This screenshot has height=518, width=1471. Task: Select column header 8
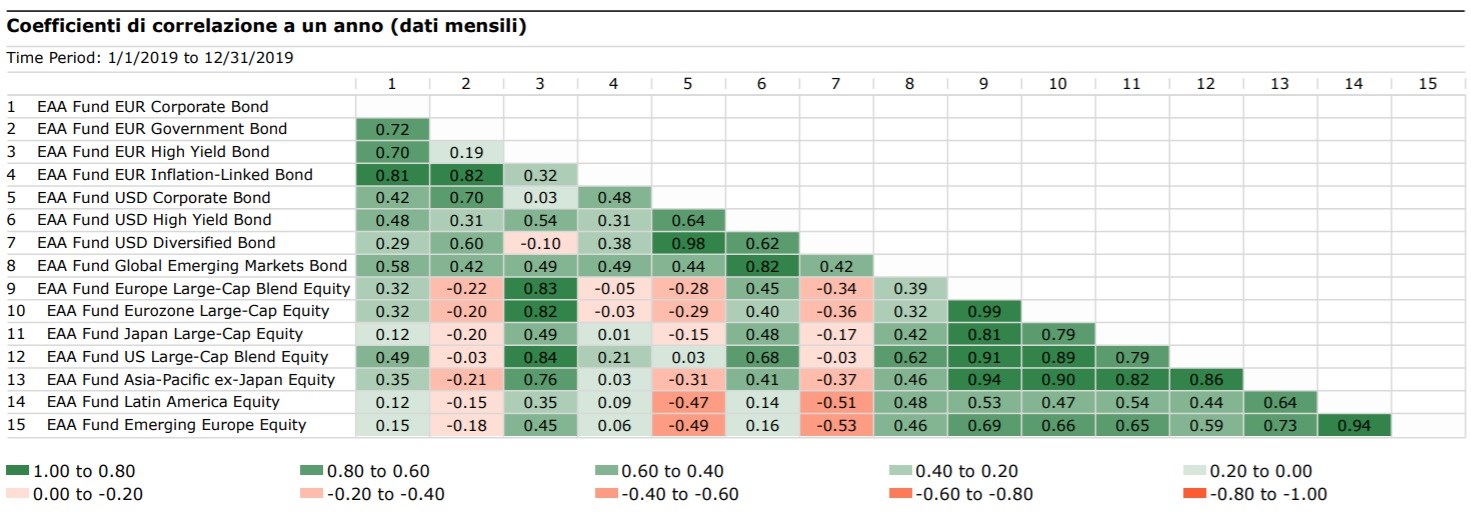[909, 84]
